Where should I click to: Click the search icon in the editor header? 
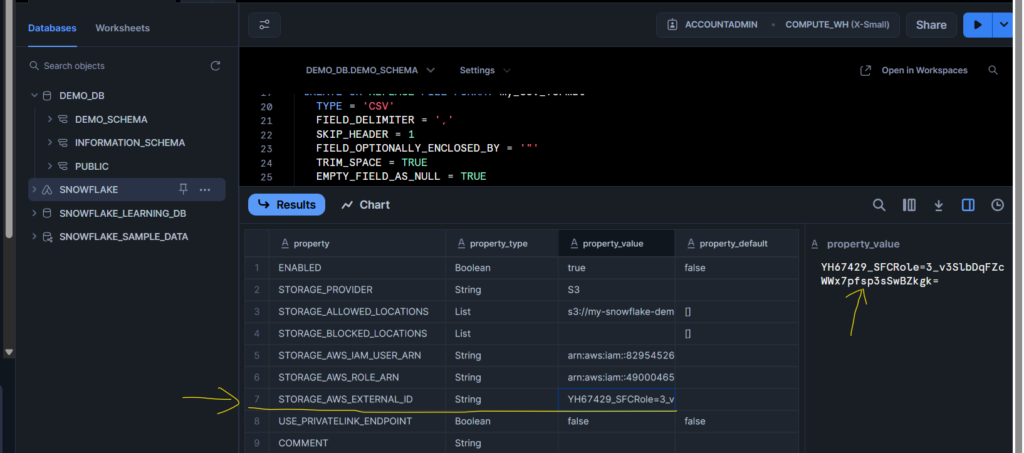pos(993,70)
